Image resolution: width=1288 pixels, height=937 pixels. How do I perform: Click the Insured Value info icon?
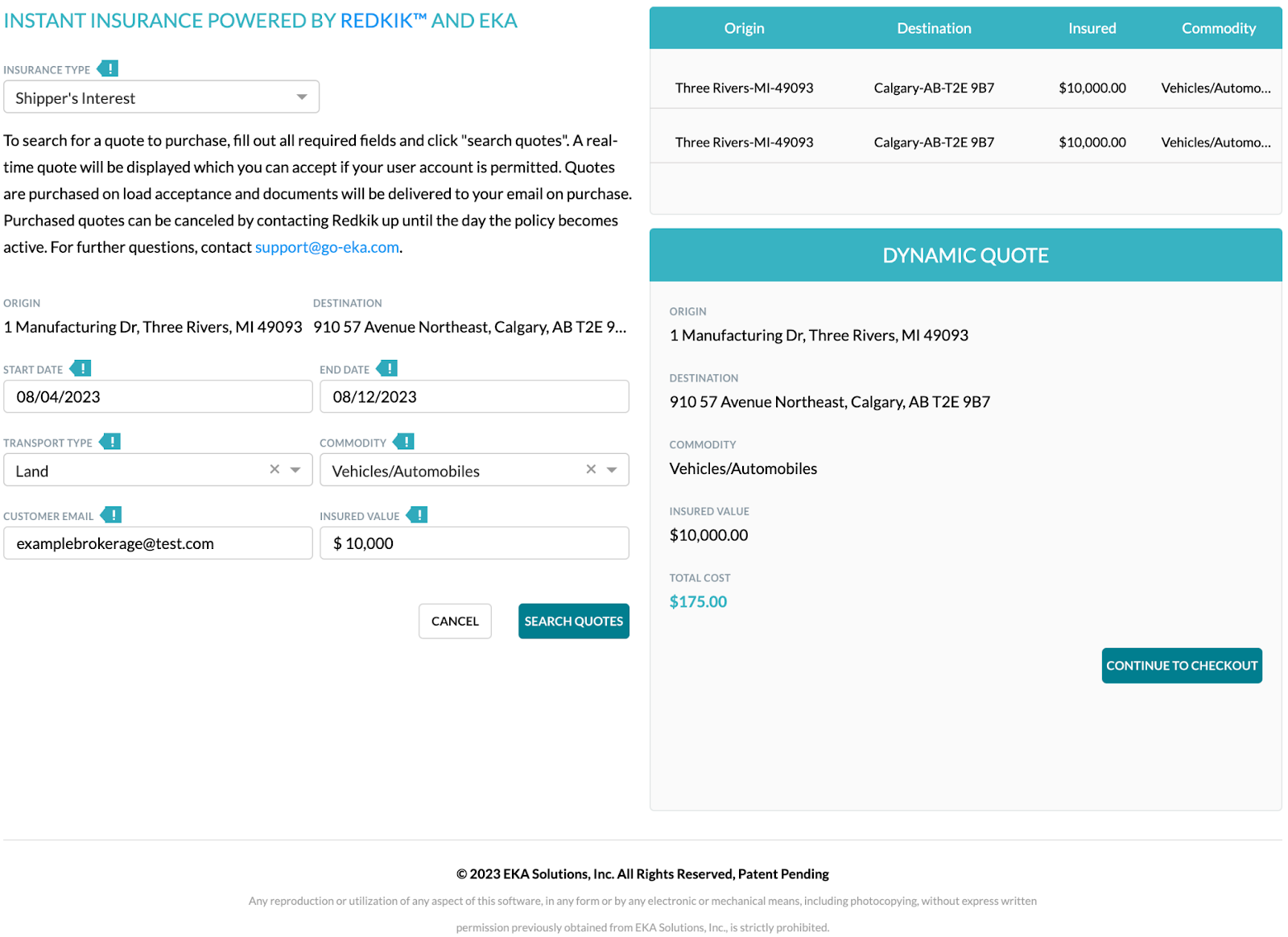pos(419,514)
